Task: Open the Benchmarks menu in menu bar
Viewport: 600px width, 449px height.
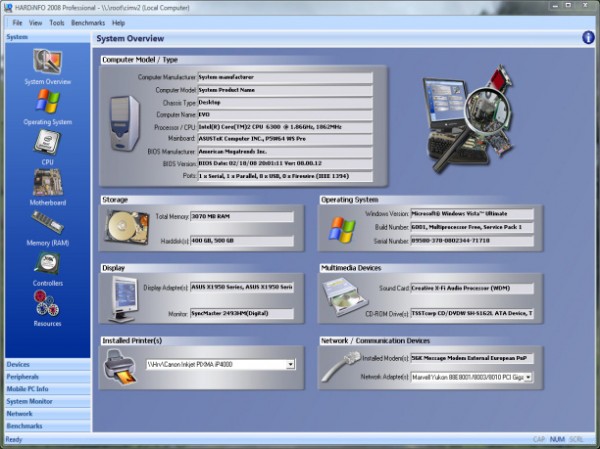Action: [88, 22]
